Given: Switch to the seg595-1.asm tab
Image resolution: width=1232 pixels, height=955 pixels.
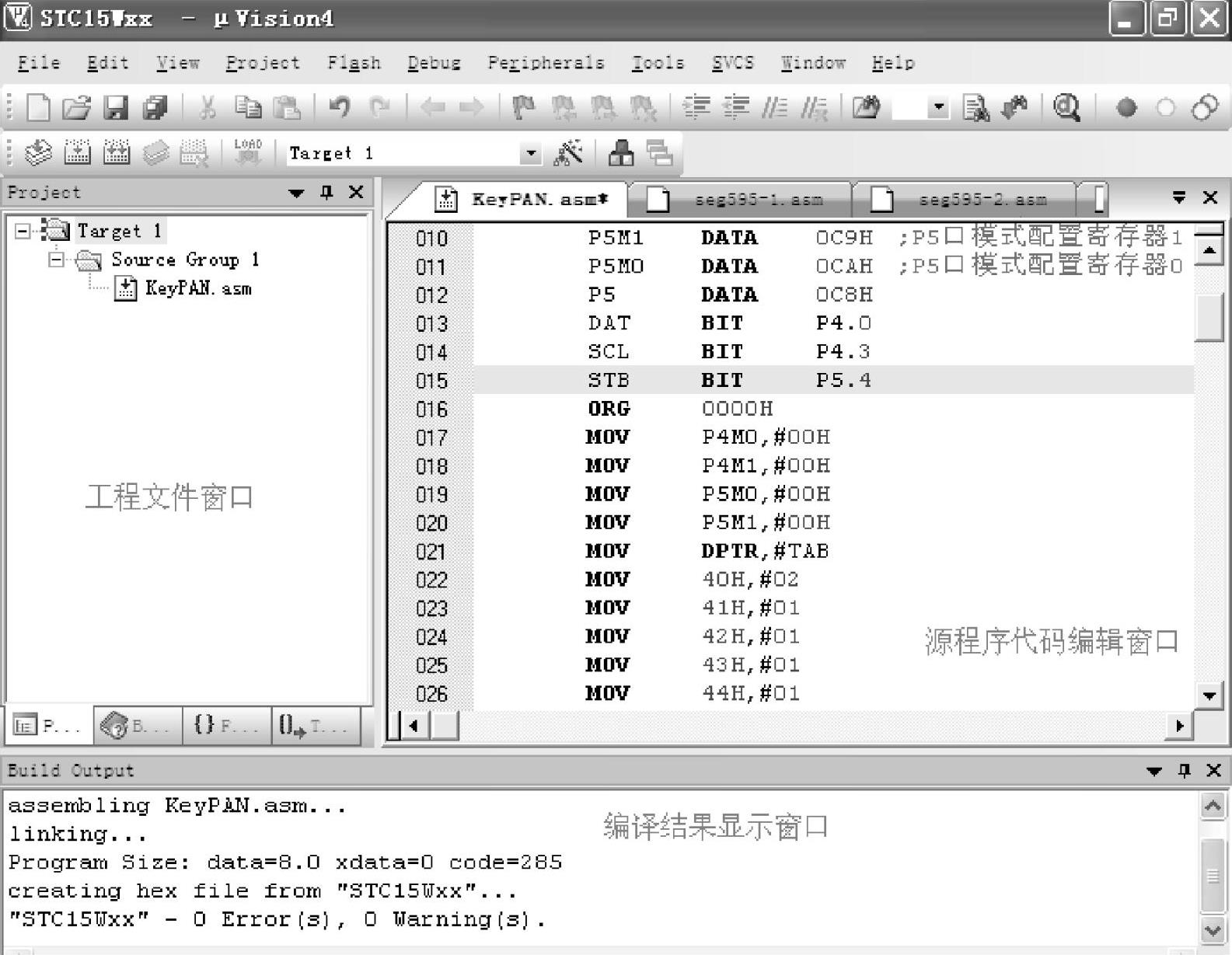Looking at the screenshot, I should (x=758, y=200).
